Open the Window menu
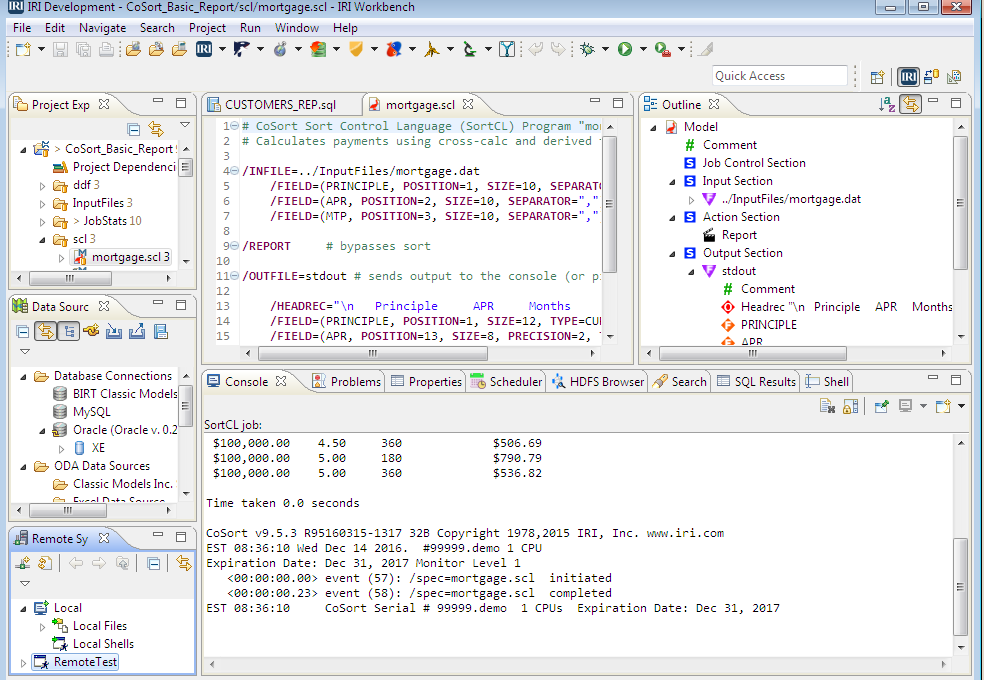The image size is (984, 680). (297, 28)
